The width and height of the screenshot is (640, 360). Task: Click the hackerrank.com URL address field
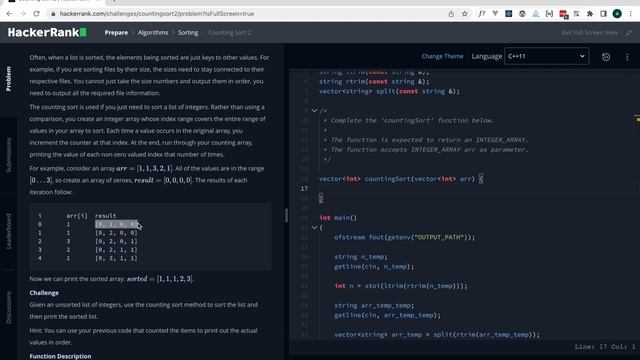[157, 13]
